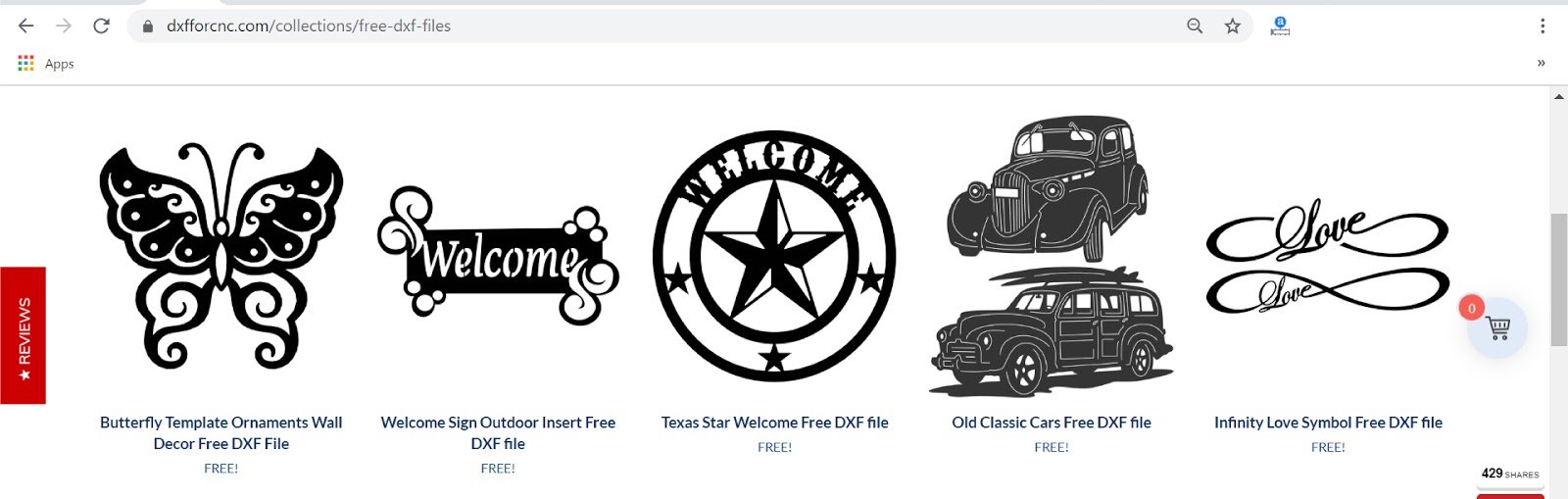
Task: Select the Infinity Love symbol image
Action: tap(1328, 257)
